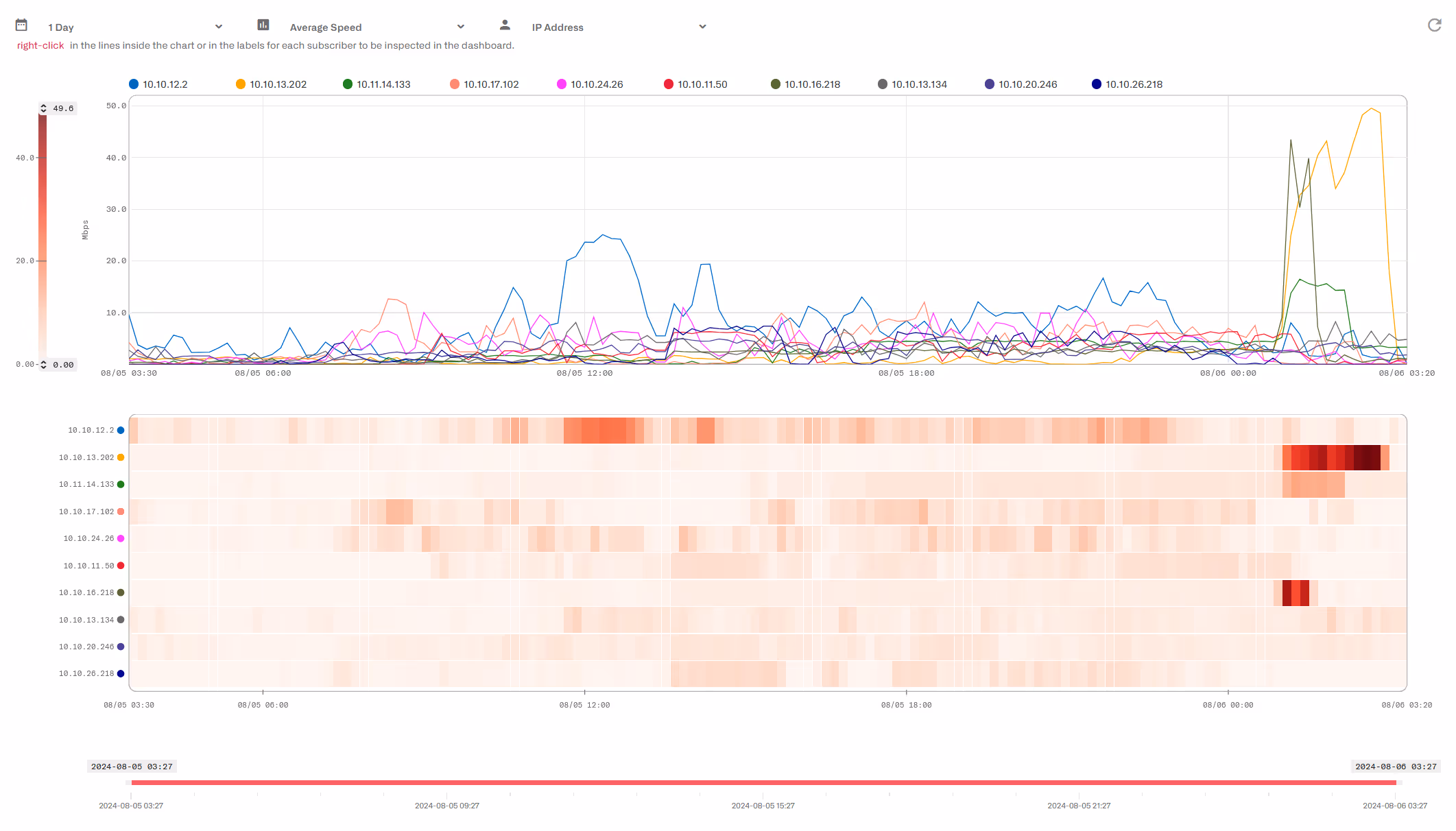Screen dimensions: 1456x831
Task: Click the bar chart metric icon
Action: tap(263, 25)
